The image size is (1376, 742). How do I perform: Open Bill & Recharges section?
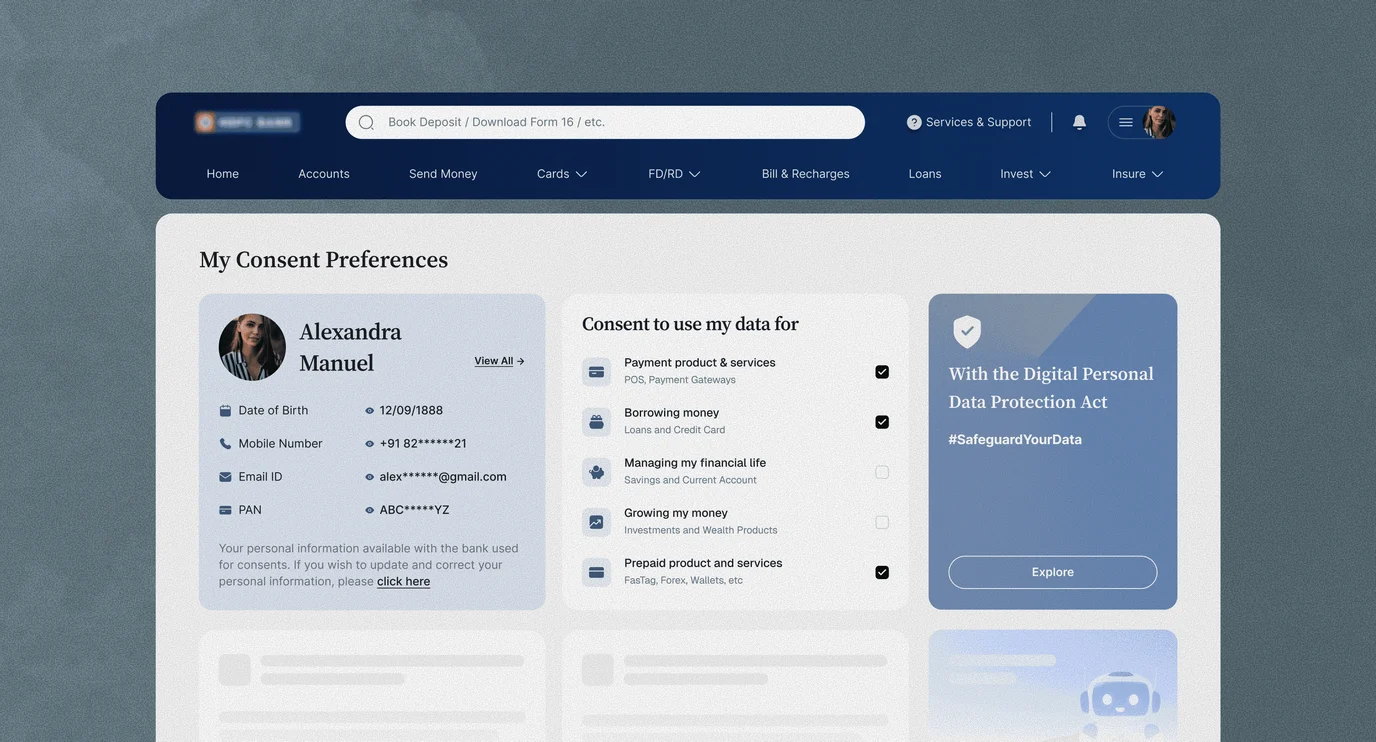(x=806, y=174)
